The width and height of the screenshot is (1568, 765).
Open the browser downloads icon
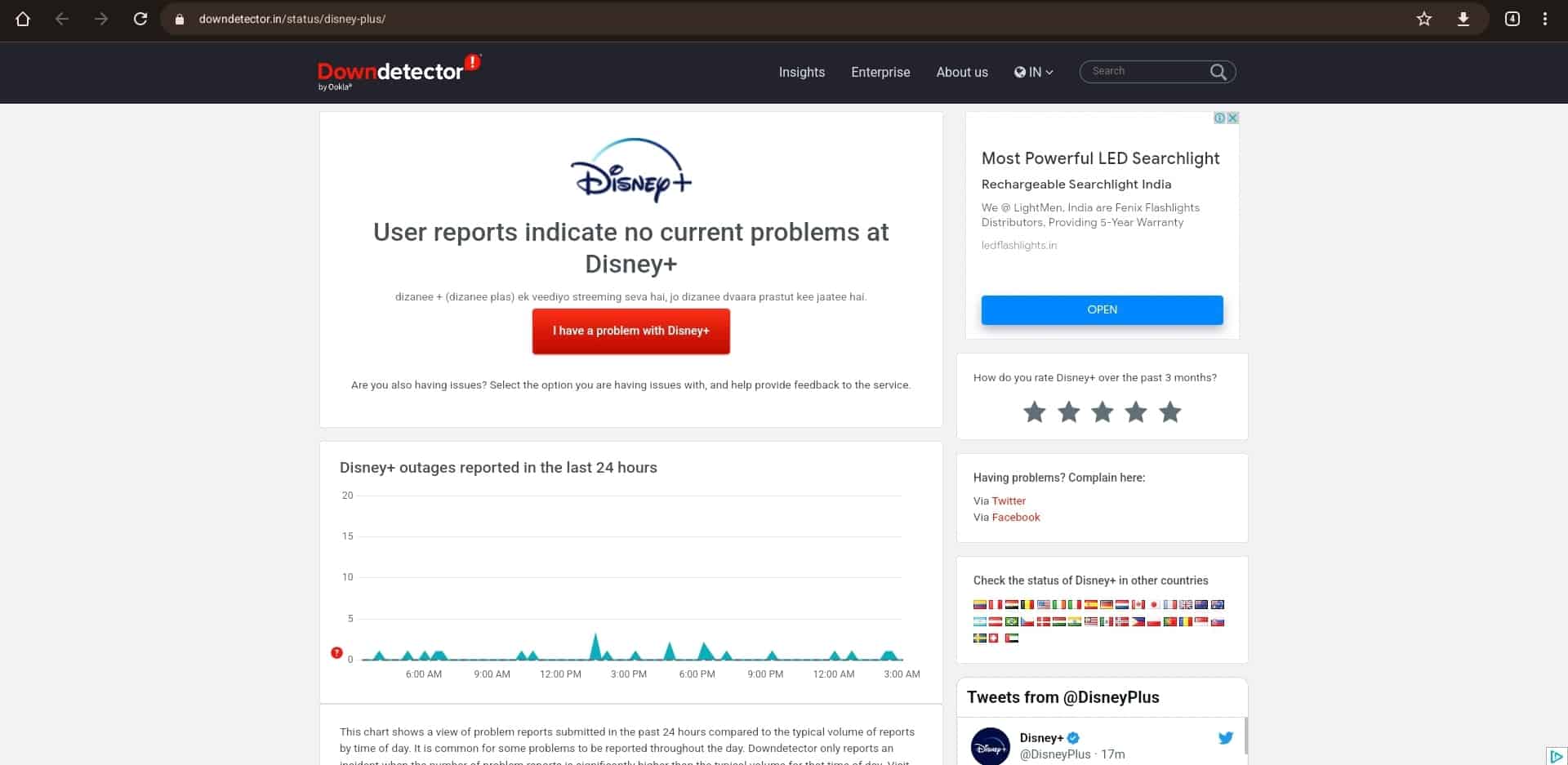tap(1463, 19)
